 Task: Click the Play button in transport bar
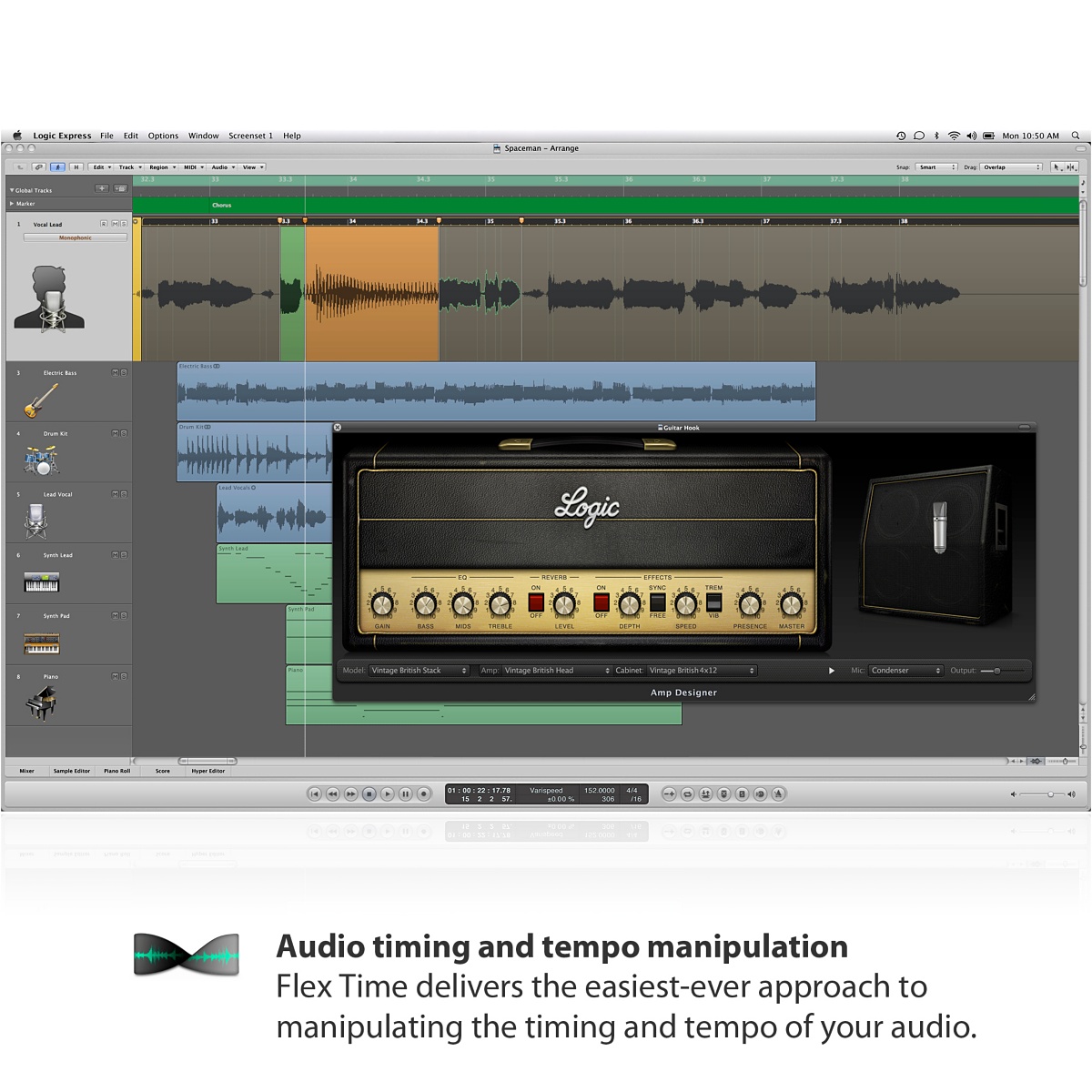coord(388,794)
